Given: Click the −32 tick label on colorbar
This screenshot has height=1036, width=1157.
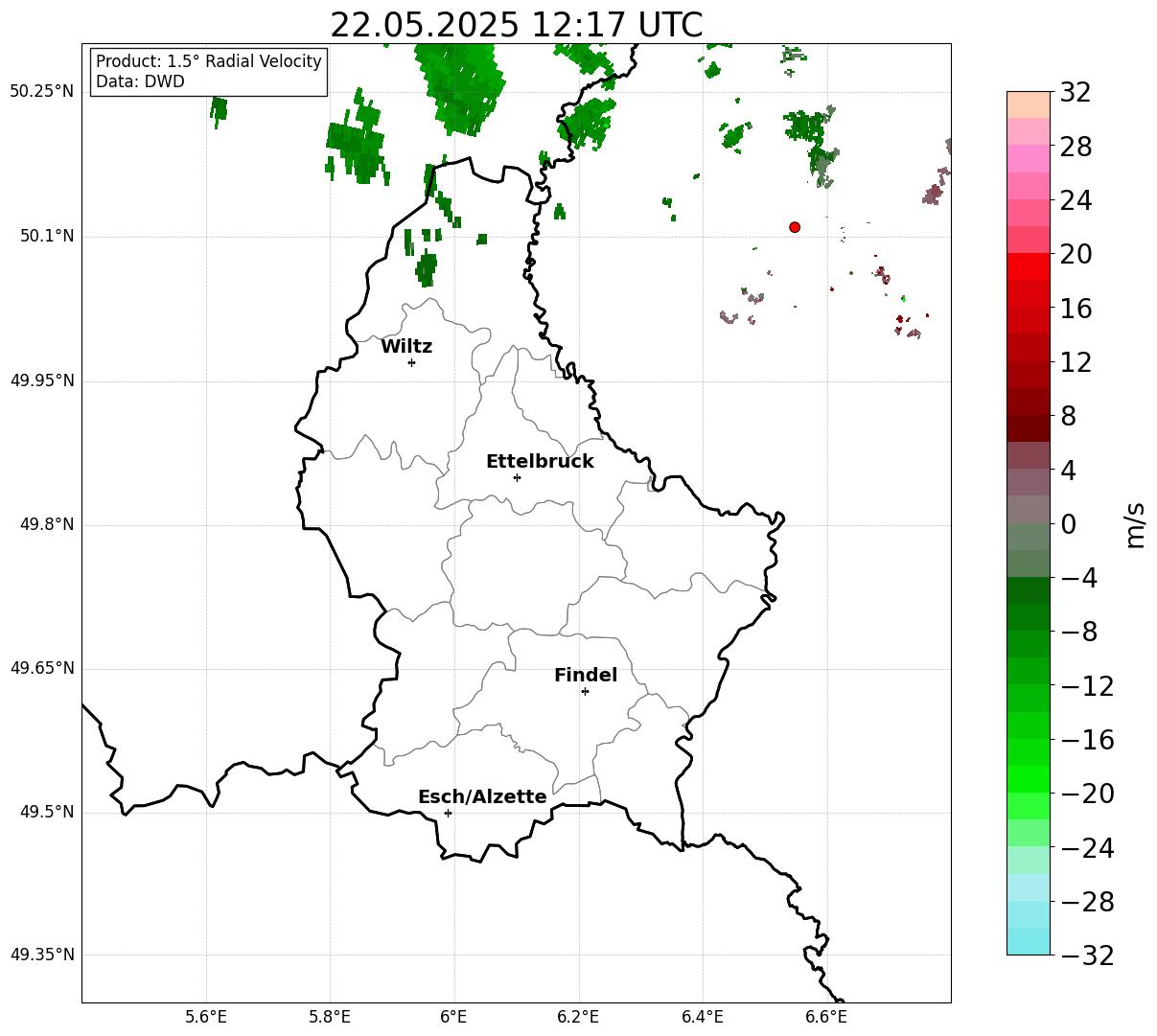Looking at the screenshot, I should coord(1087,955).
